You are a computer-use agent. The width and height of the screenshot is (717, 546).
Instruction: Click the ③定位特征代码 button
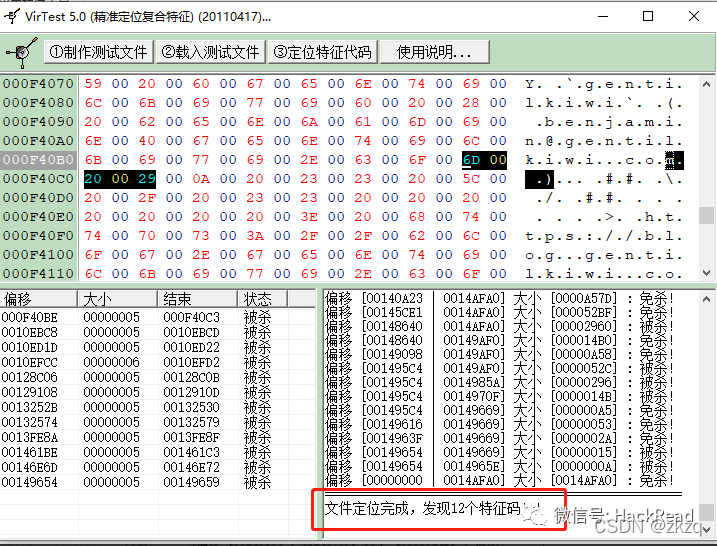[322, 52]
